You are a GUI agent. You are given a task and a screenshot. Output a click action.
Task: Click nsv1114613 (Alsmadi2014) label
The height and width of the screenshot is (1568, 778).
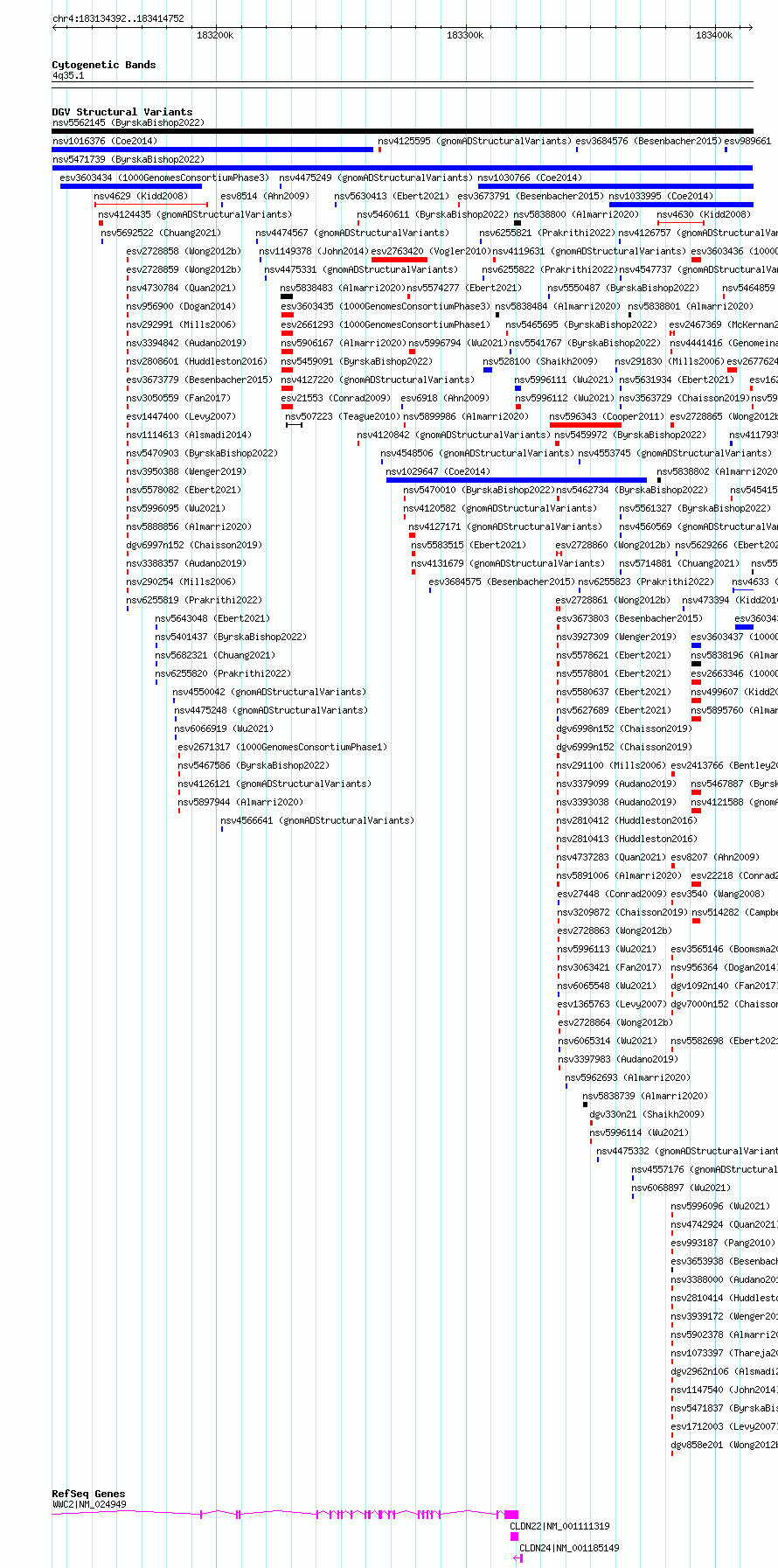(188, 435)
